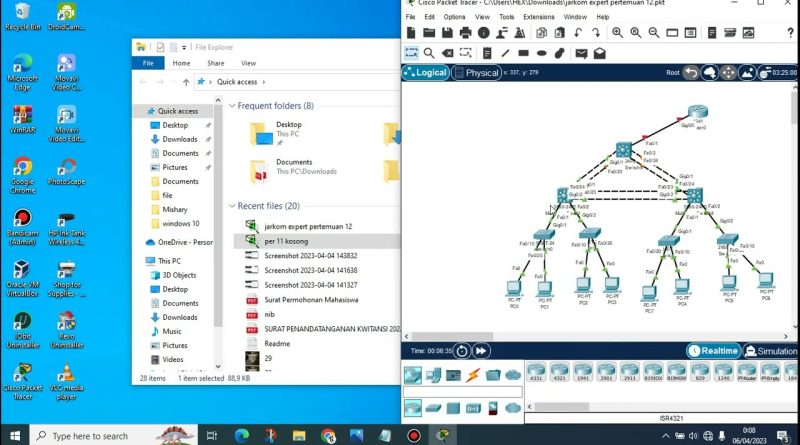Select the 4331 router model
This screenshot has width=800, height=445.
(536, 372)
